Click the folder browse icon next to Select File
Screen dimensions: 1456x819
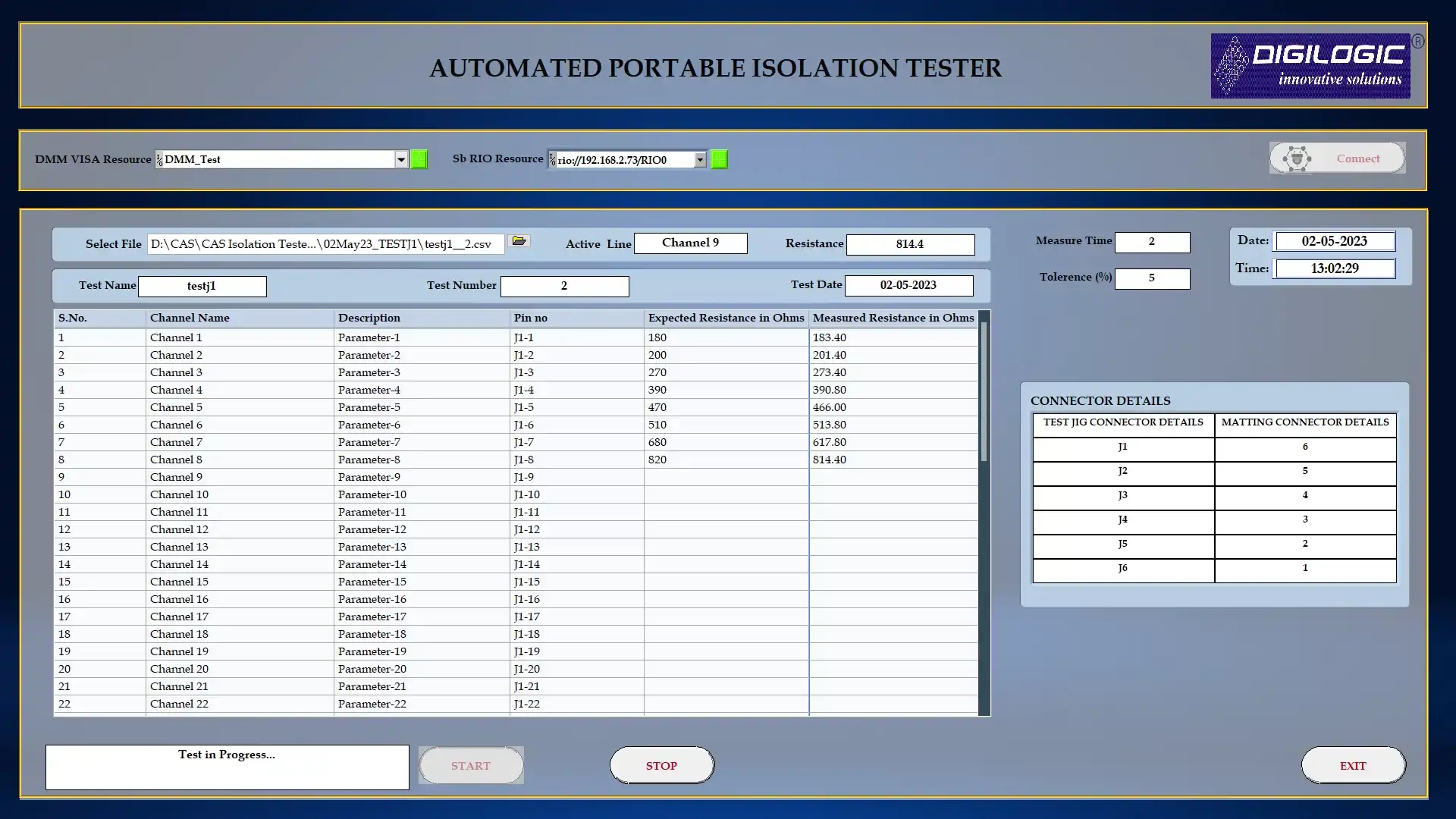click(519, 241)
